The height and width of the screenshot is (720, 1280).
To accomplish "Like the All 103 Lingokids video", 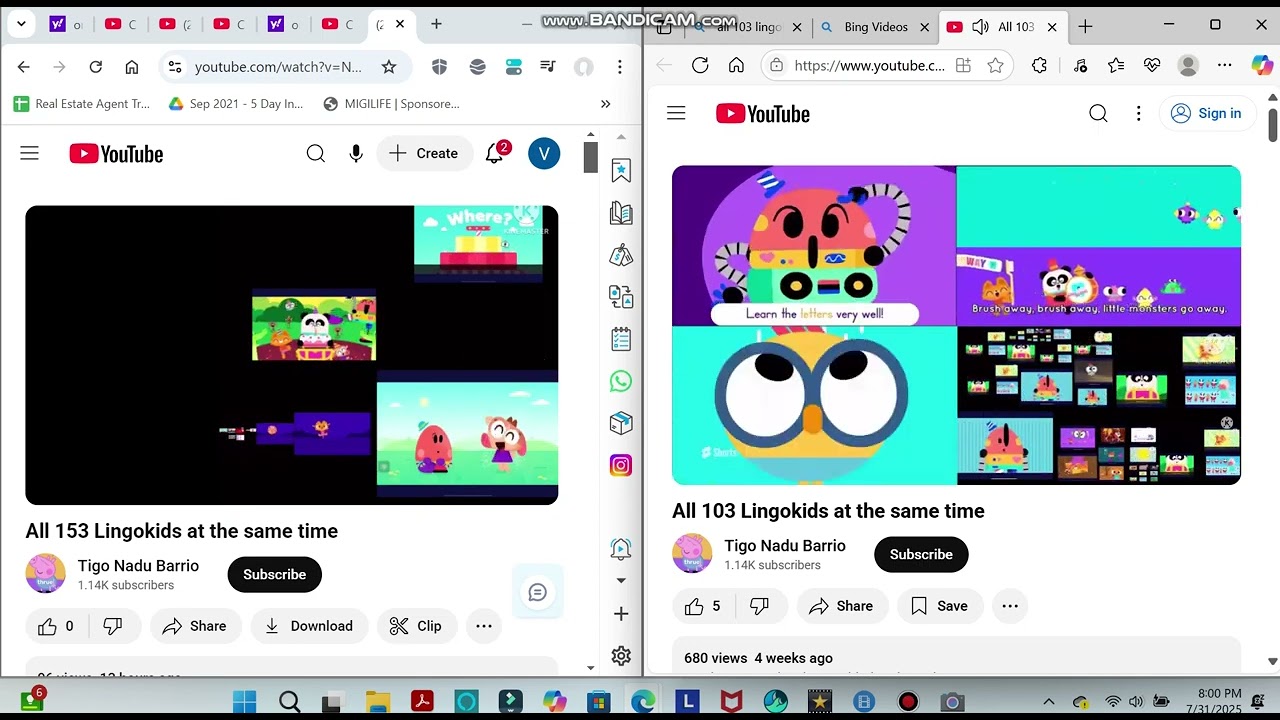I will coord(703,606).
